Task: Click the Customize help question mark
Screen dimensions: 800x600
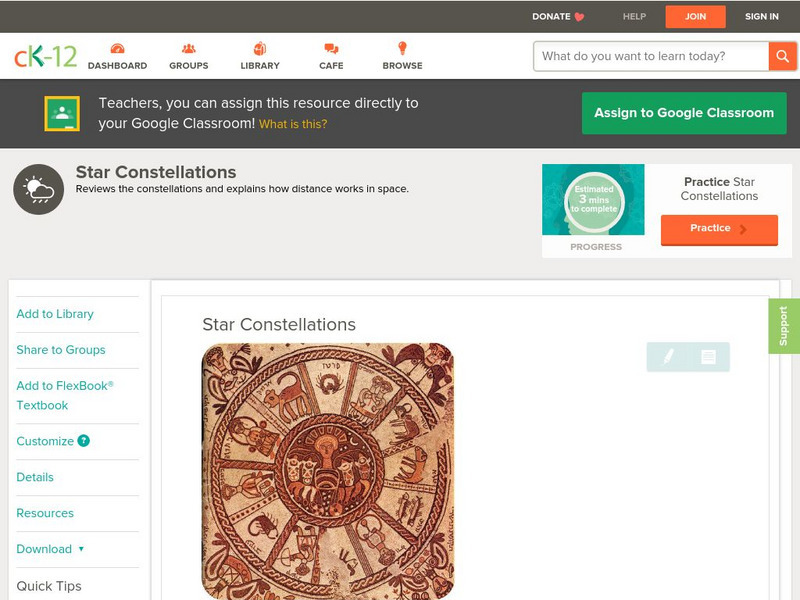Action: click(x=84, y=441)
